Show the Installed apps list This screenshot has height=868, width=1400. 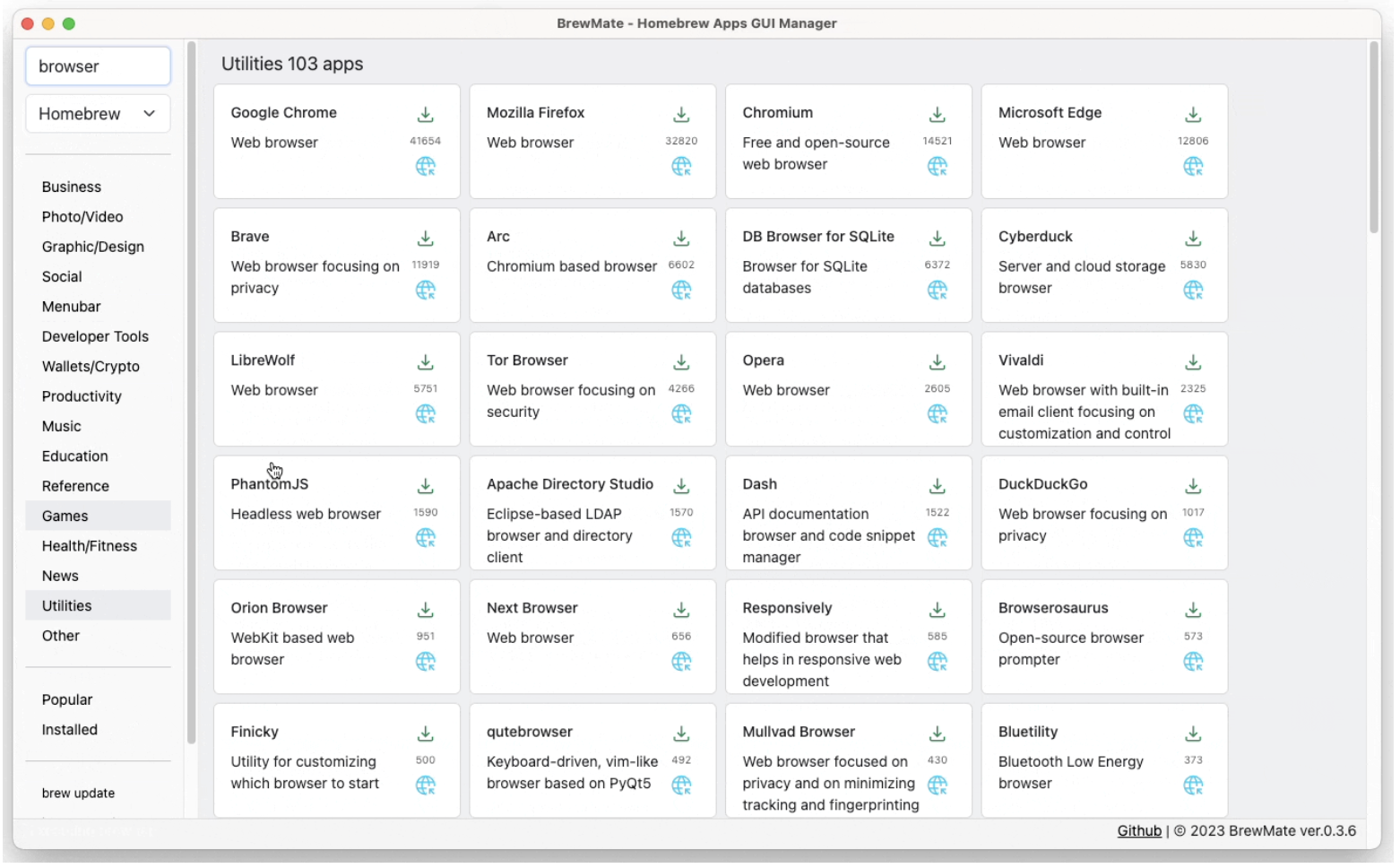[x=69, y=730]
